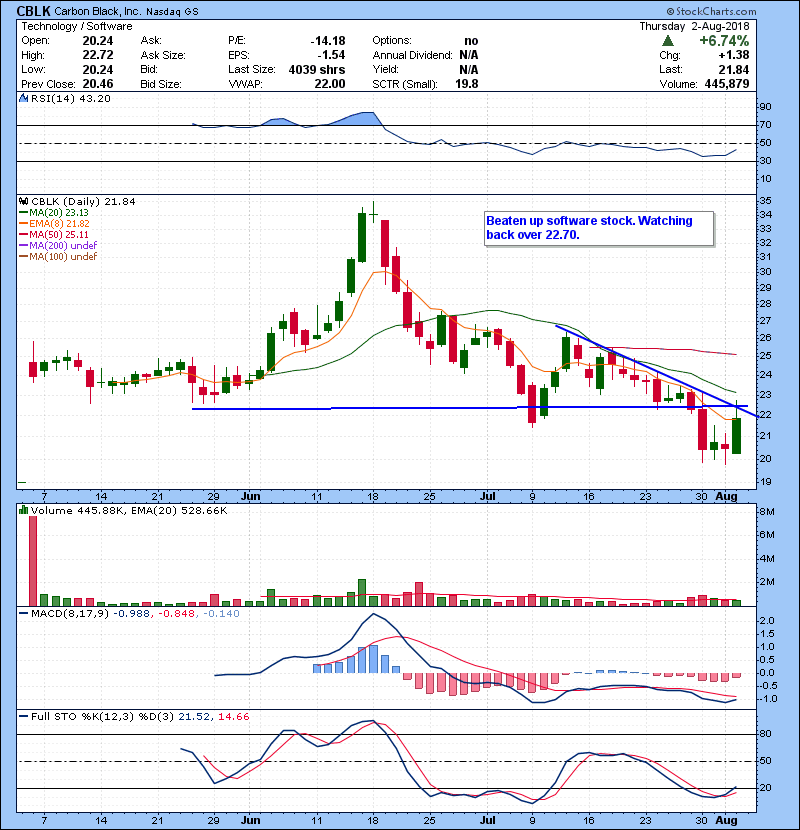This screenshot has height=830, width=800.
Task: Click the Volume 445.88K, EMA(20) 528.66K label
Action: pos(129,510)
